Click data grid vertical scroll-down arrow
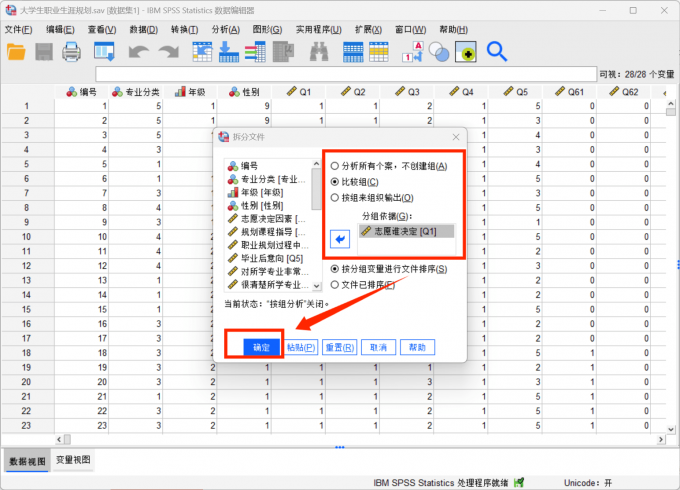The width and height of the screenshot is (680, 490). (x=670, y=429)
